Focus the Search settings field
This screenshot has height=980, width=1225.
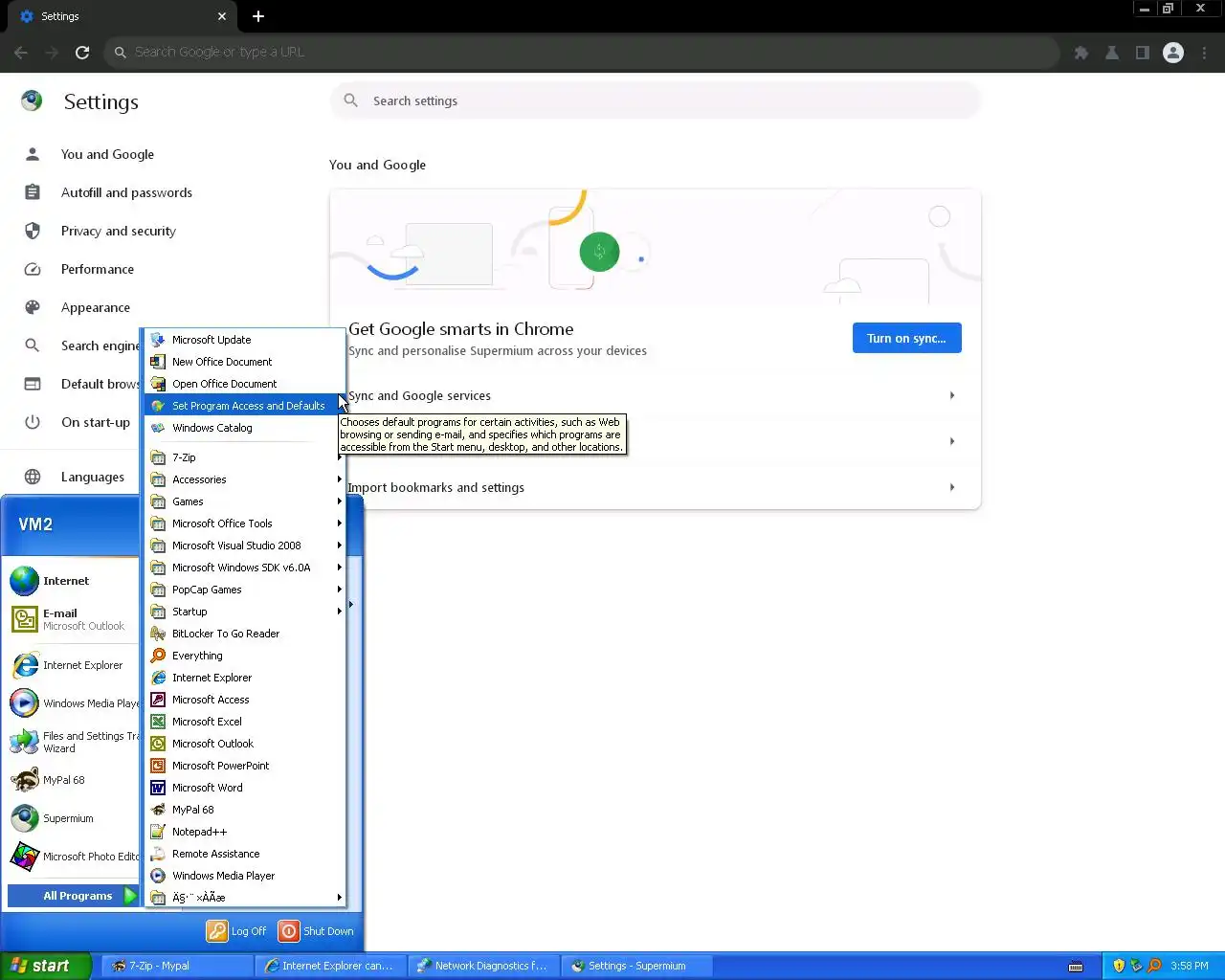[656, 100]
